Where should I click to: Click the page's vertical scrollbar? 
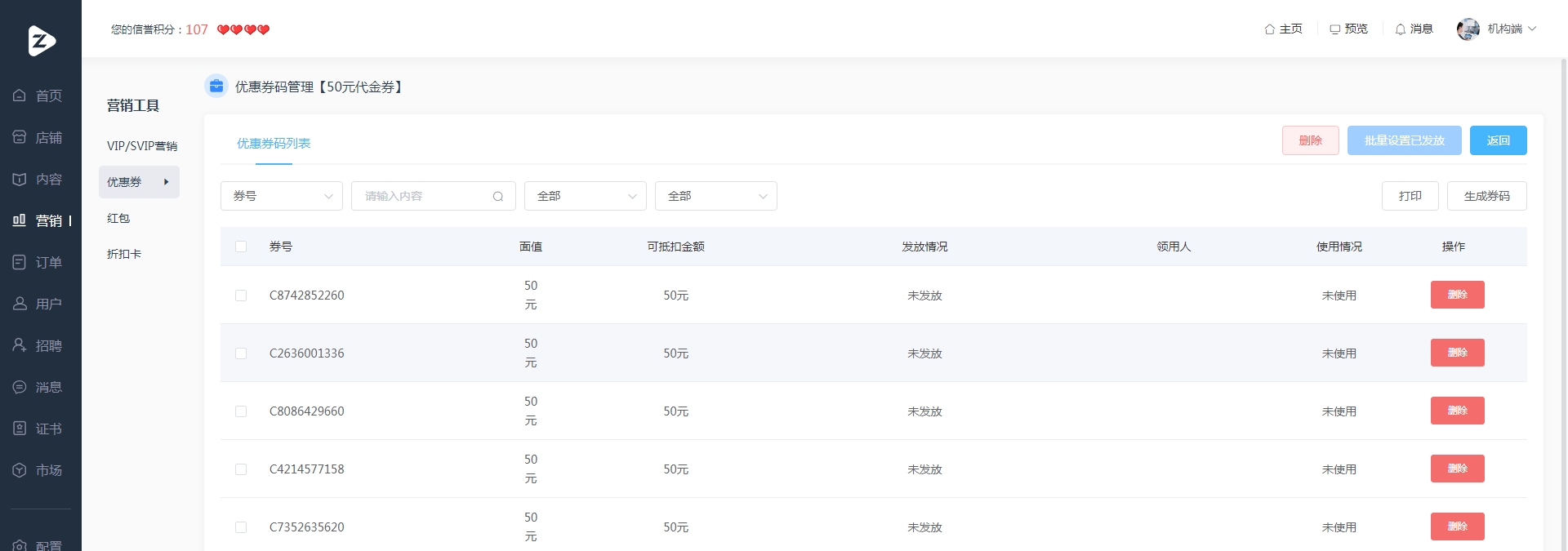pyautogui.click(x=1564, y=304)
